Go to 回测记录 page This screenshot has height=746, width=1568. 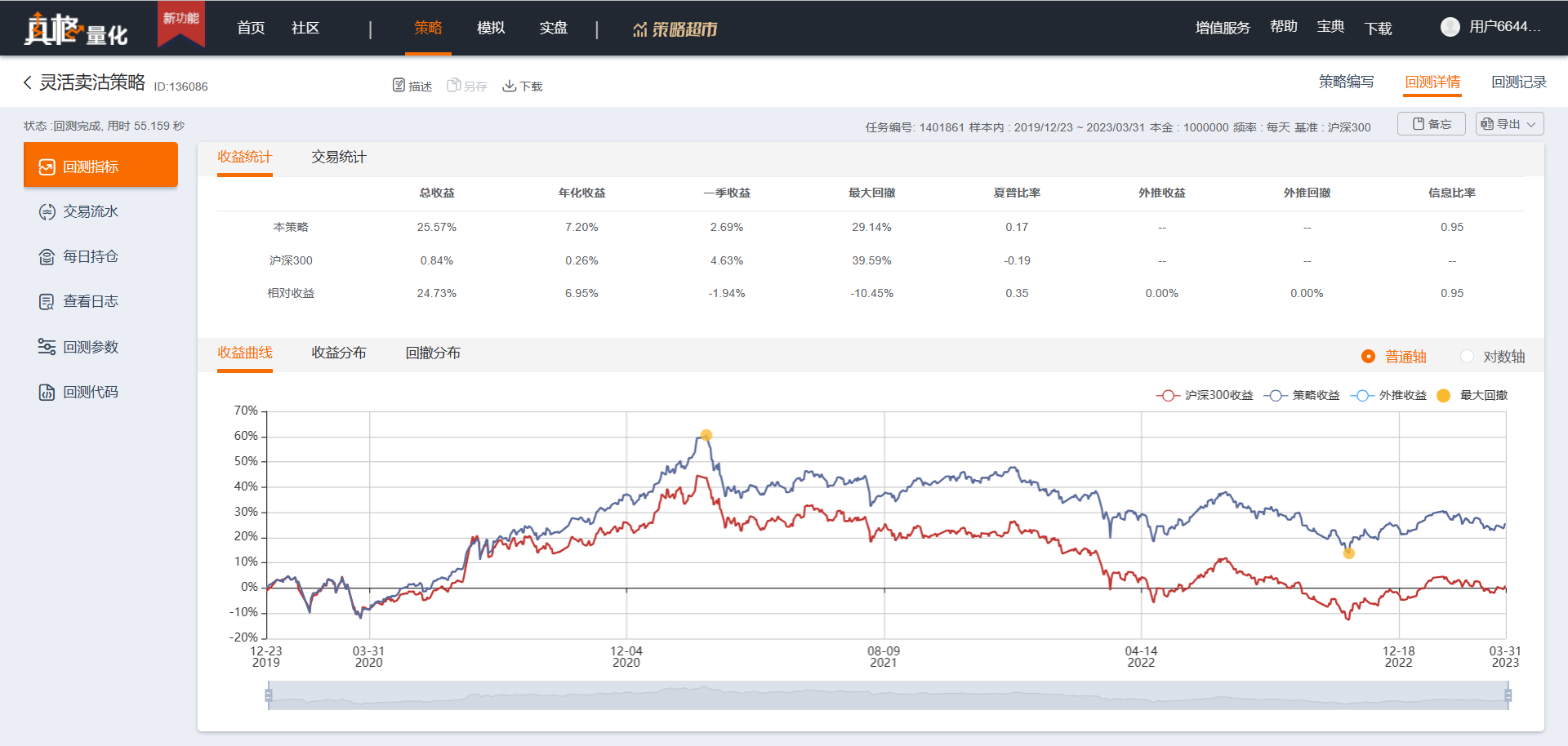click(1518, 82)
